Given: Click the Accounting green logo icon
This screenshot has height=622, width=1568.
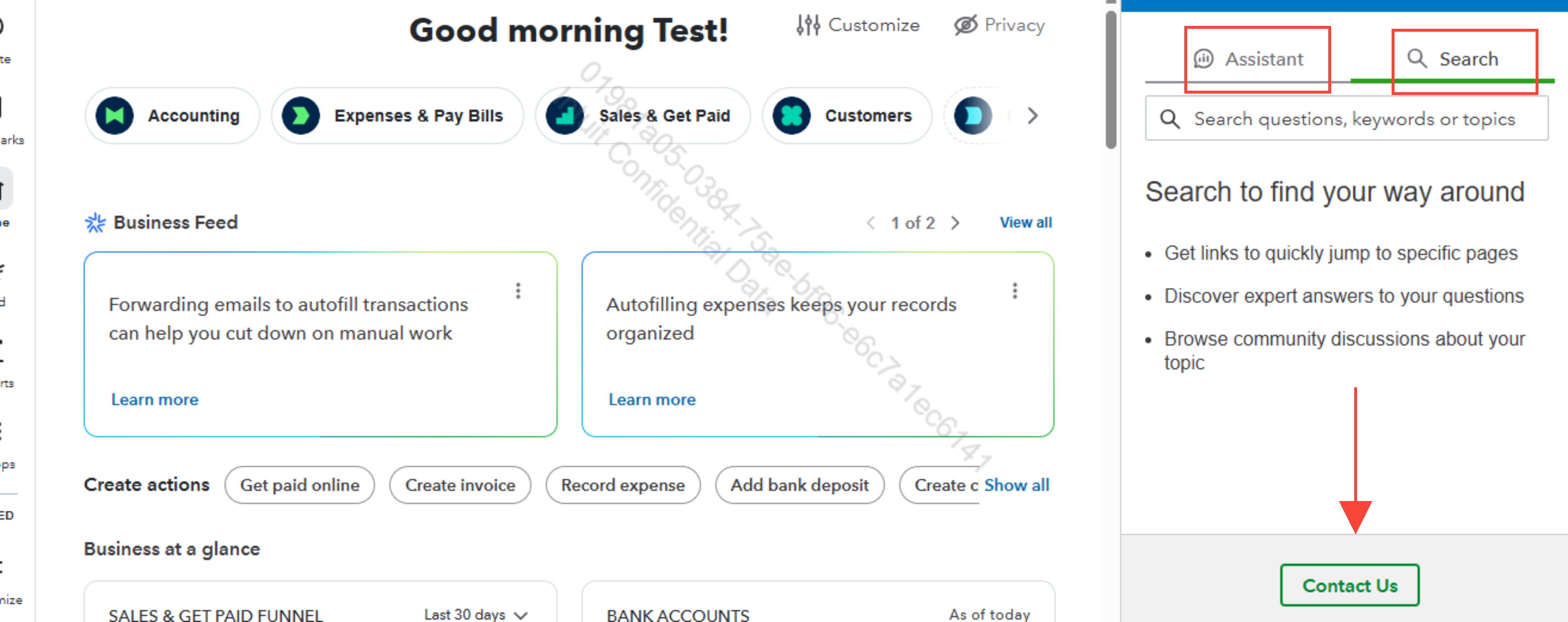Looking at the screenshot, I should point(114,116).
